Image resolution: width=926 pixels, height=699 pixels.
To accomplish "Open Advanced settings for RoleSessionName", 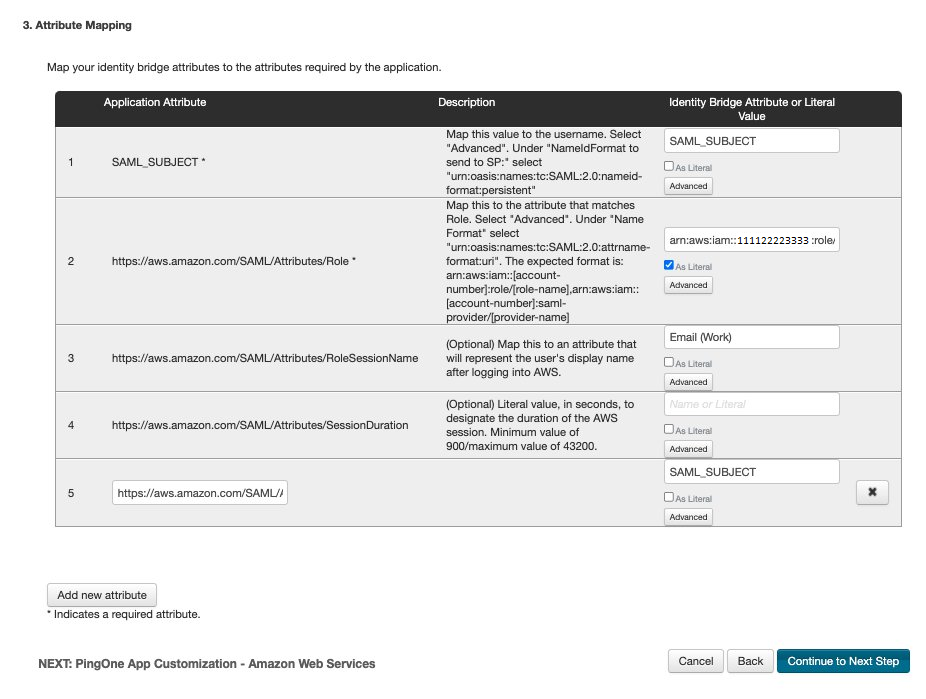I will pos(687,381).
